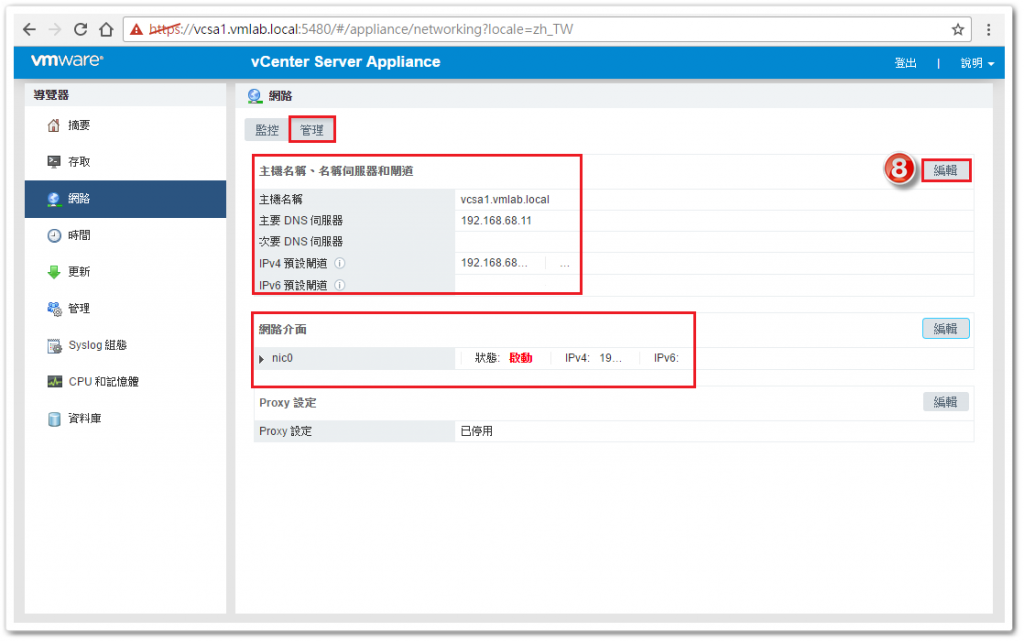This screenshot has width=1024, height=642.
Task: Click the users gear icon beside sidebar 管理
Action: click(x=54, y=309)
